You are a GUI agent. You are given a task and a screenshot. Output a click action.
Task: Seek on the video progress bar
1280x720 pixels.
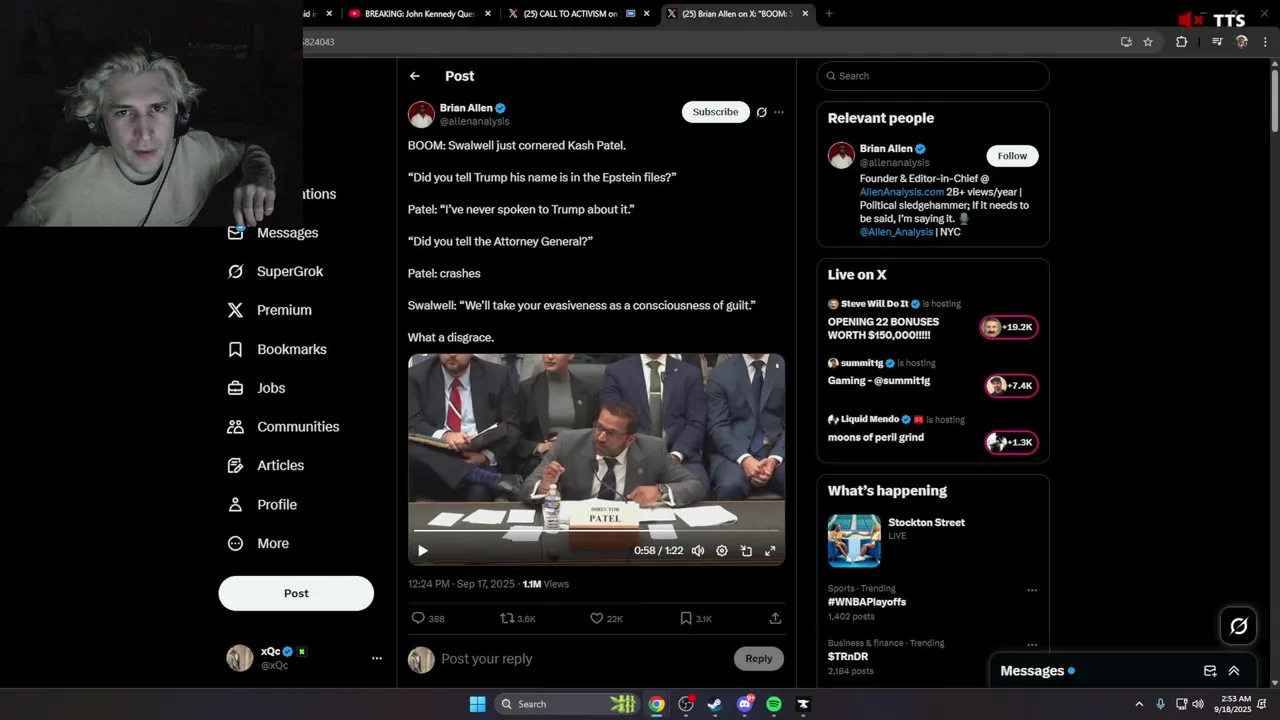pyautogui.click(x=596, y=531)
